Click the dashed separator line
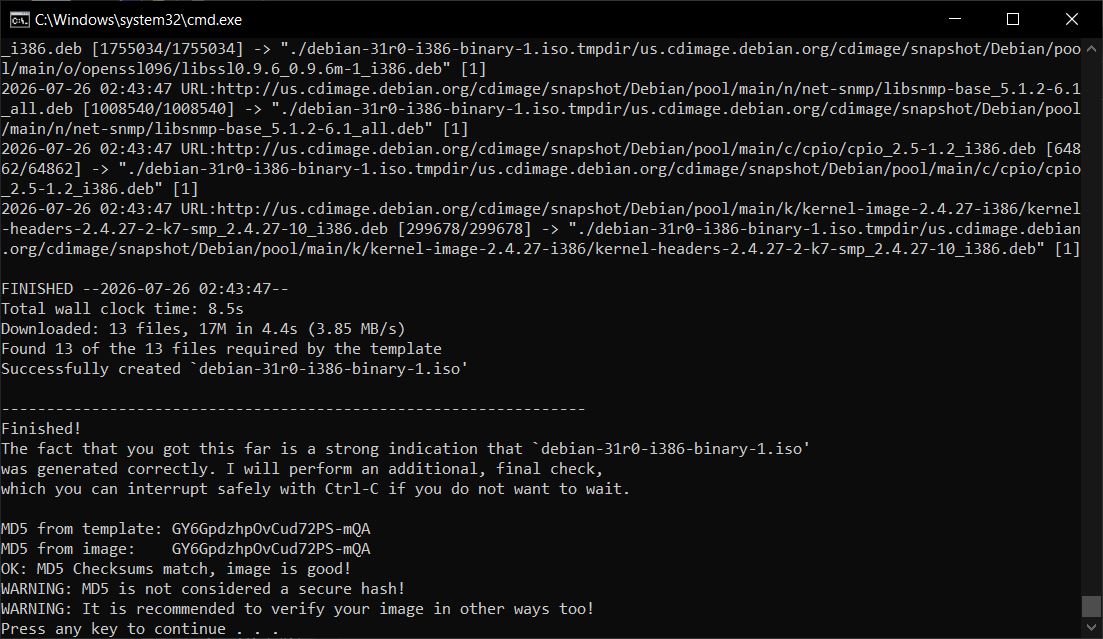Image resolution: width=1103 pixels, height=639 pixels. [293, 409]
